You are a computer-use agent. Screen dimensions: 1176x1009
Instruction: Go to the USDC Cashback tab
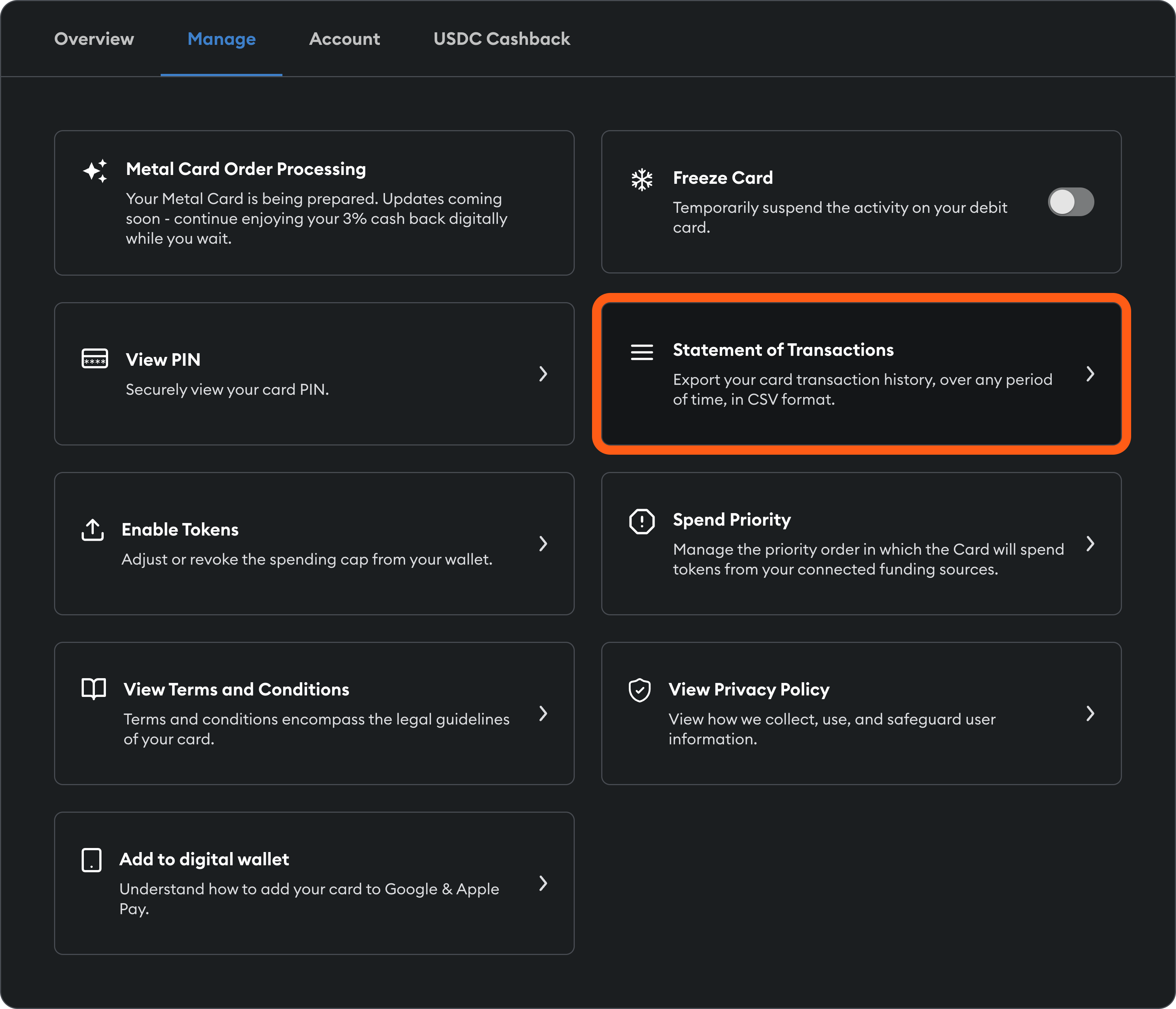tap(502, 39)
